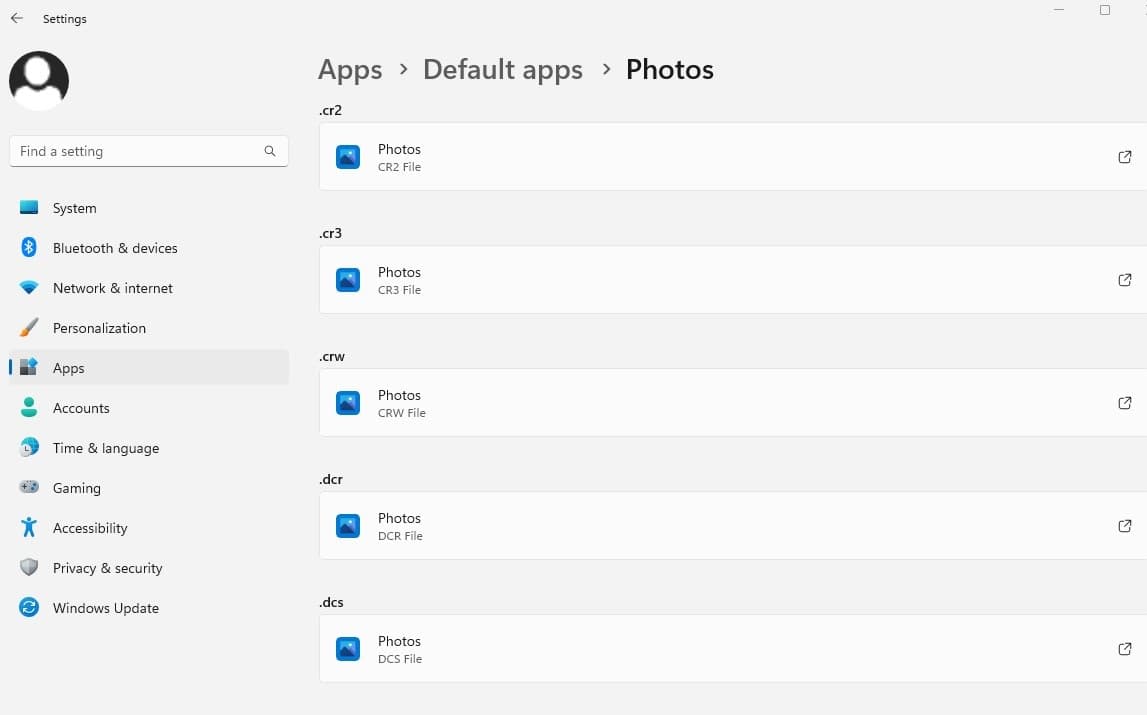Screen dimensions: 1147x715
Task: Open Accessibility settings from the sidebar
Action: coord(90,528)
